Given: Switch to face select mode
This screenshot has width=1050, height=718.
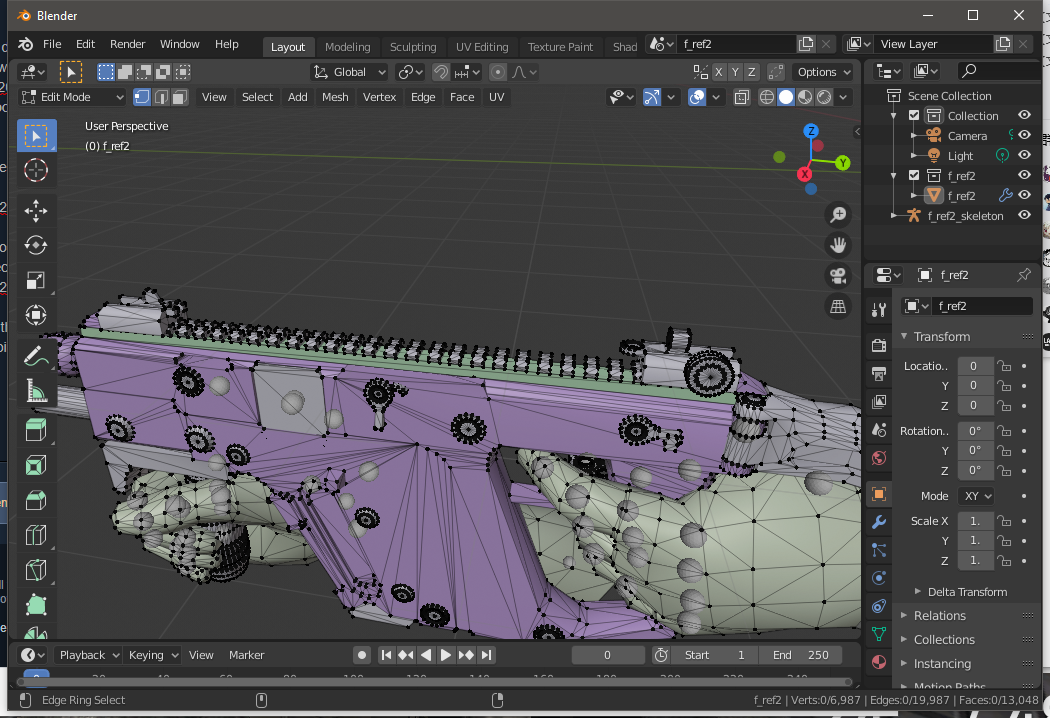Looking at the screenshot, I should coord(178,97).
